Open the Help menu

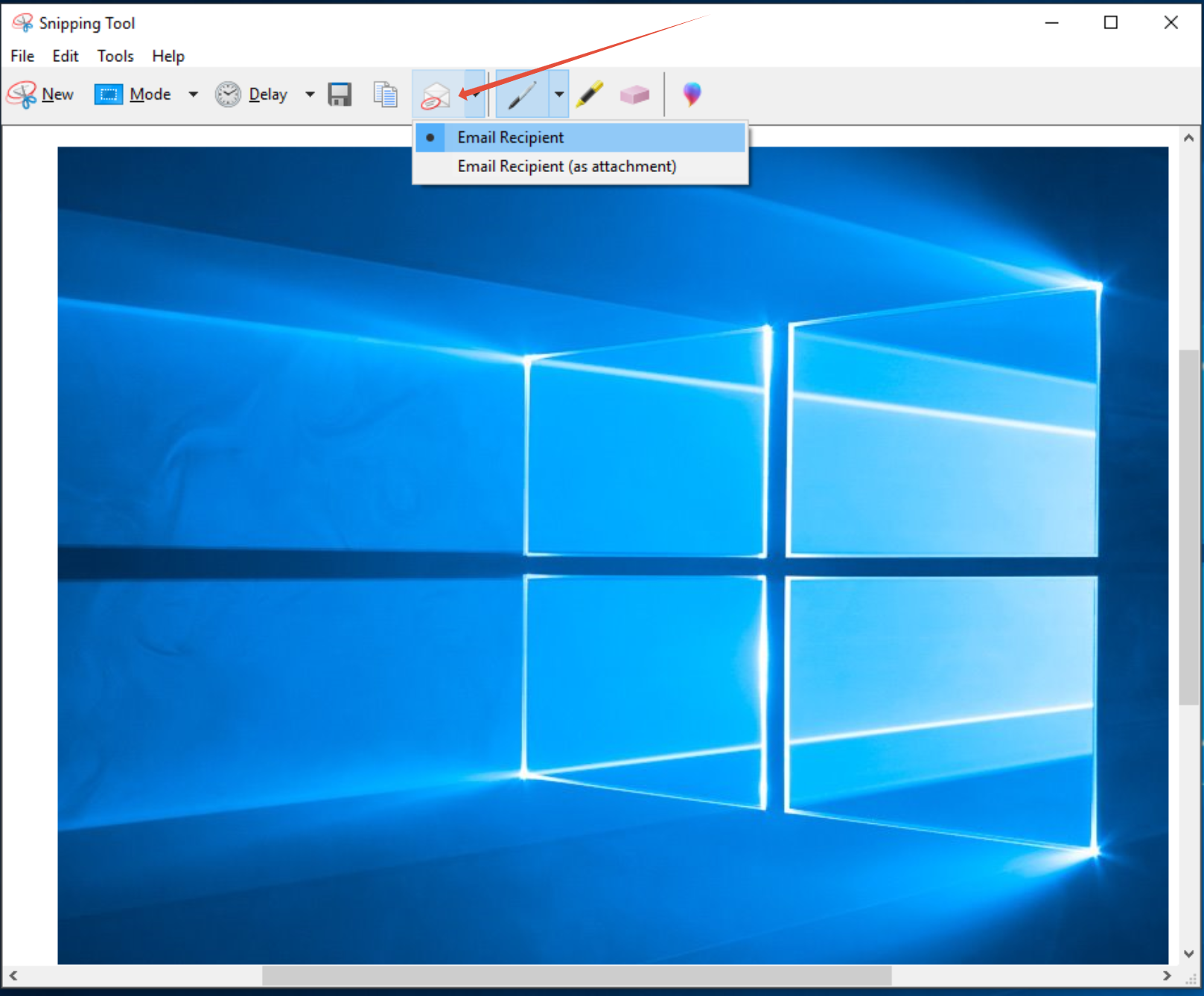(168, 57)
